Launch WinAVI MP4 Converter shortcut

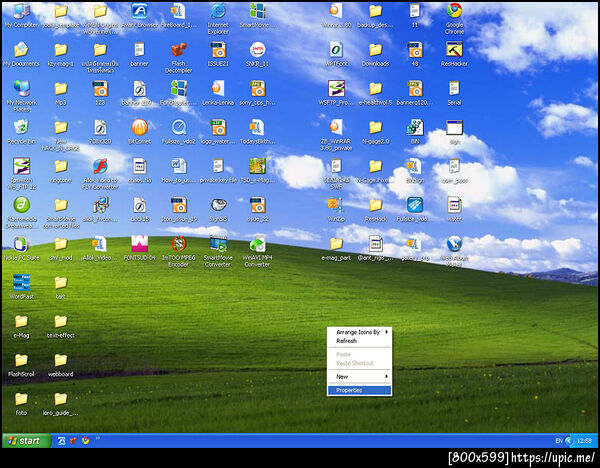point(257,251)
